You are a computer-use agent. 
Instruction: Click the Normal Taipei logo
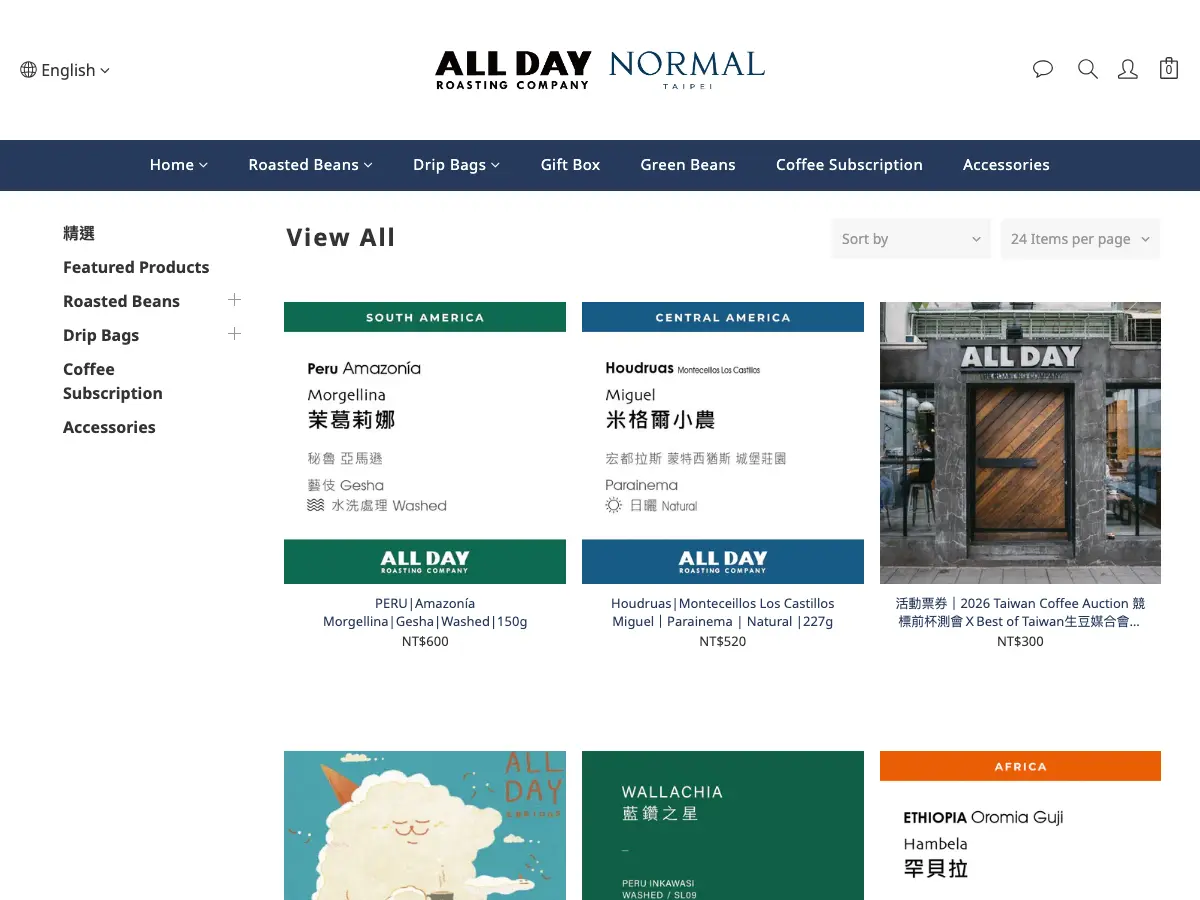687,70
